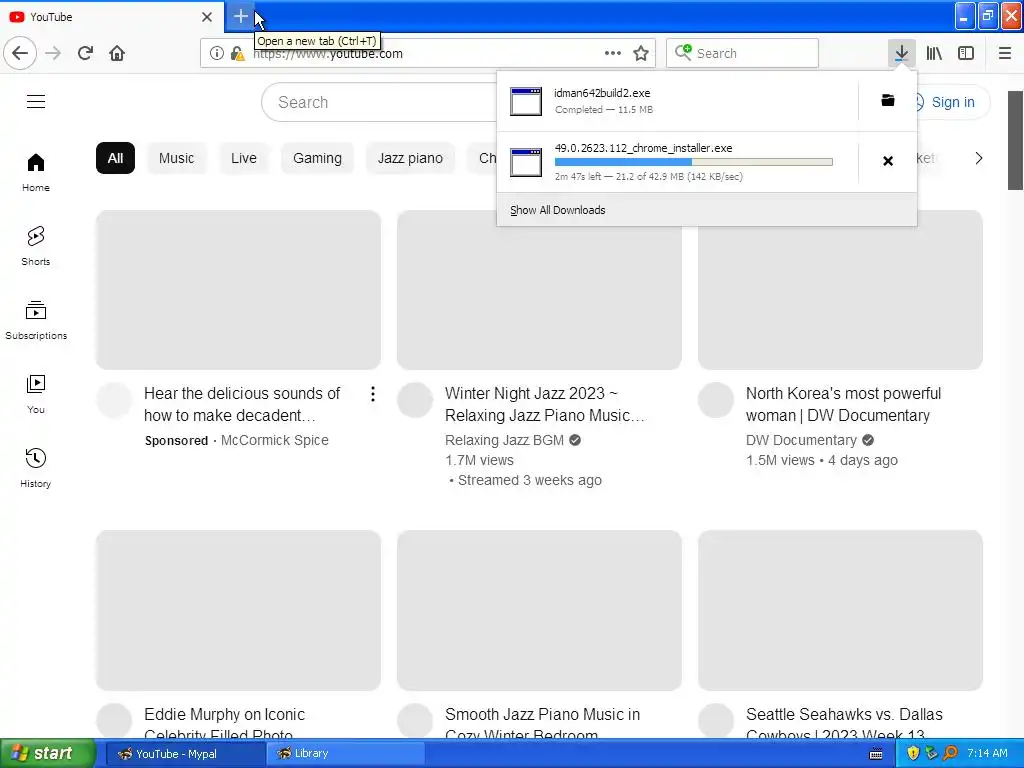Click the magnifier icon in system tray
Viewport: 1024px width, 768px height.
click(951, 753)
